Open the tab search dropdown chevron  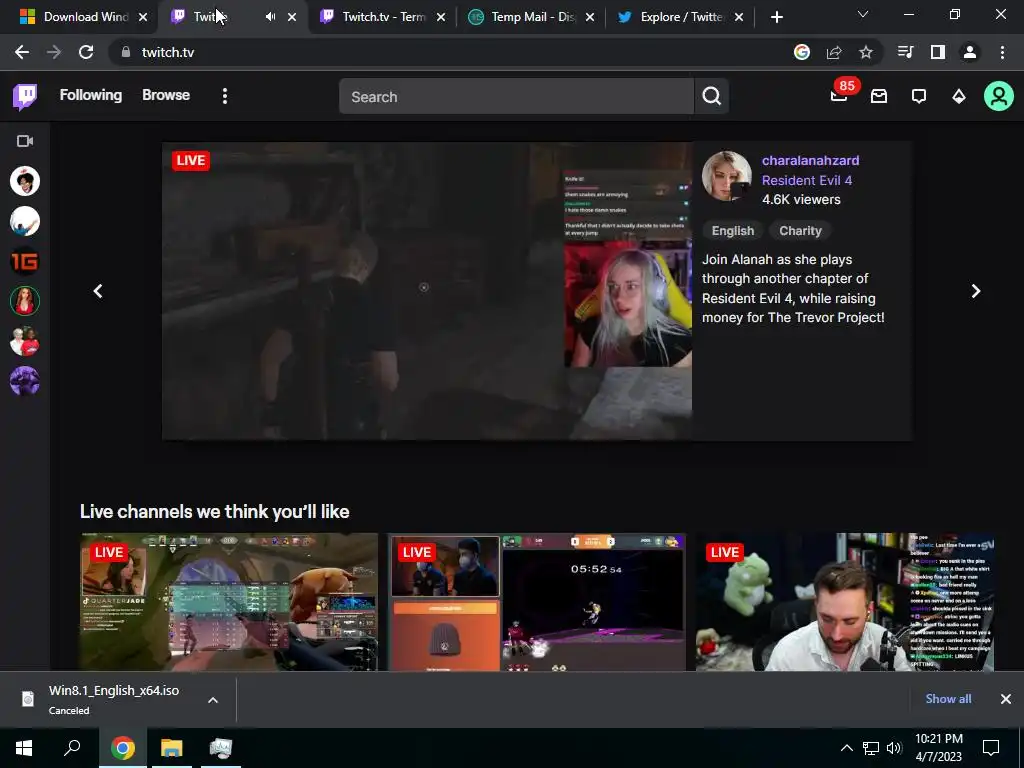click(863, 14)
